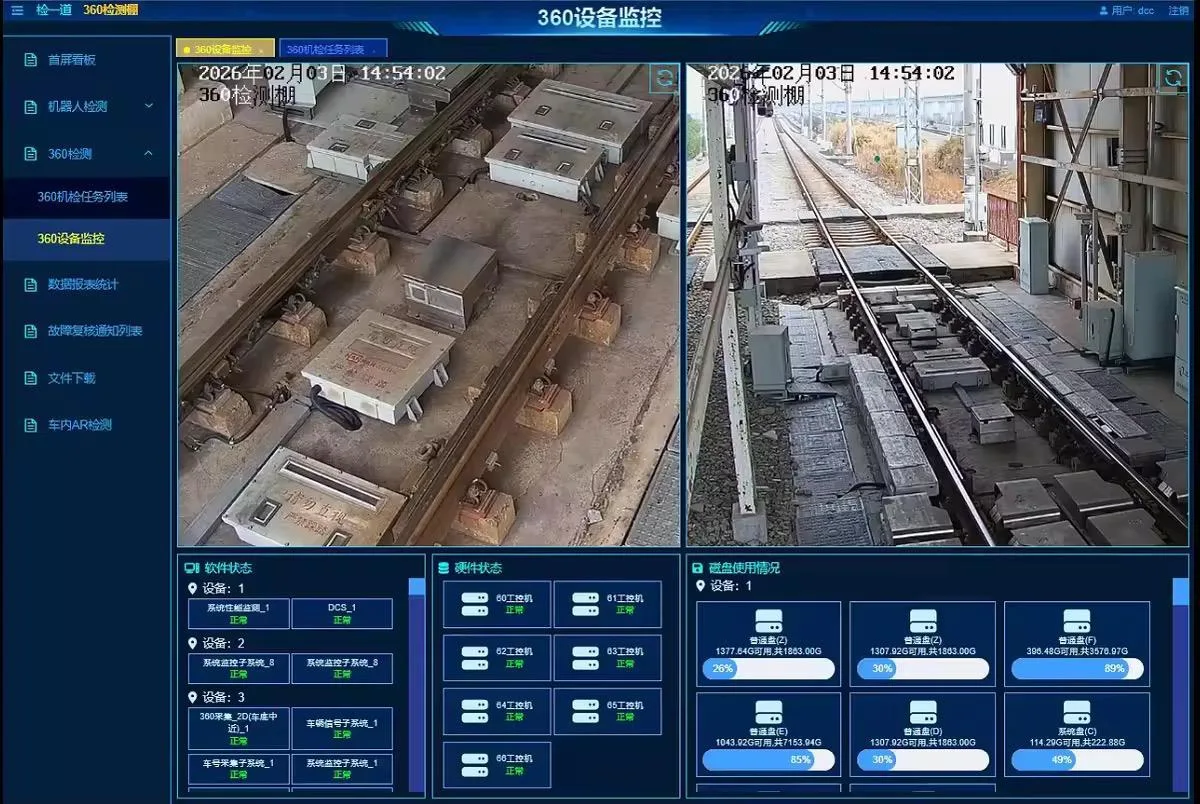This screenshot has width=1200, height=804.
Task: Click the 85% usage bar for 普通盘(E)
Action: point(768,760)
